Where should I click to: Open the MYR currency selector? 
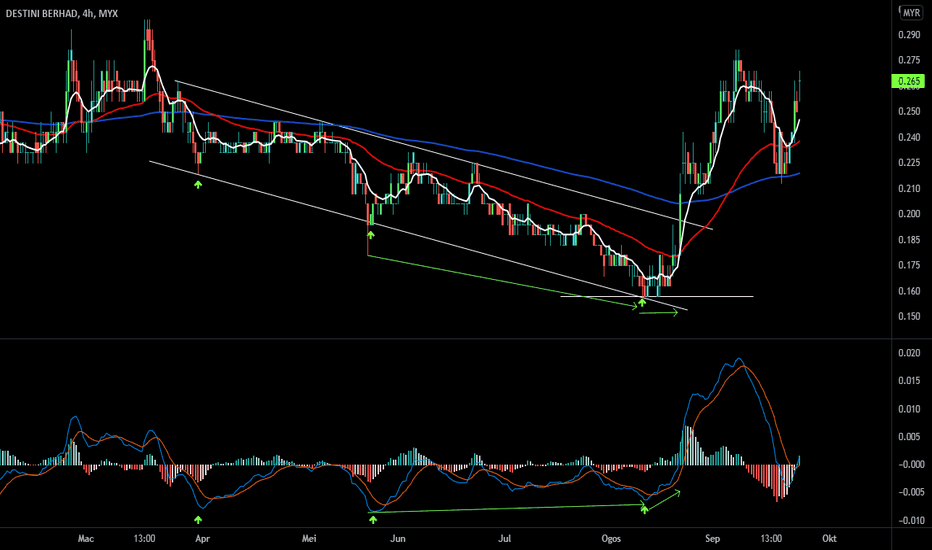(x=911, y=12)
